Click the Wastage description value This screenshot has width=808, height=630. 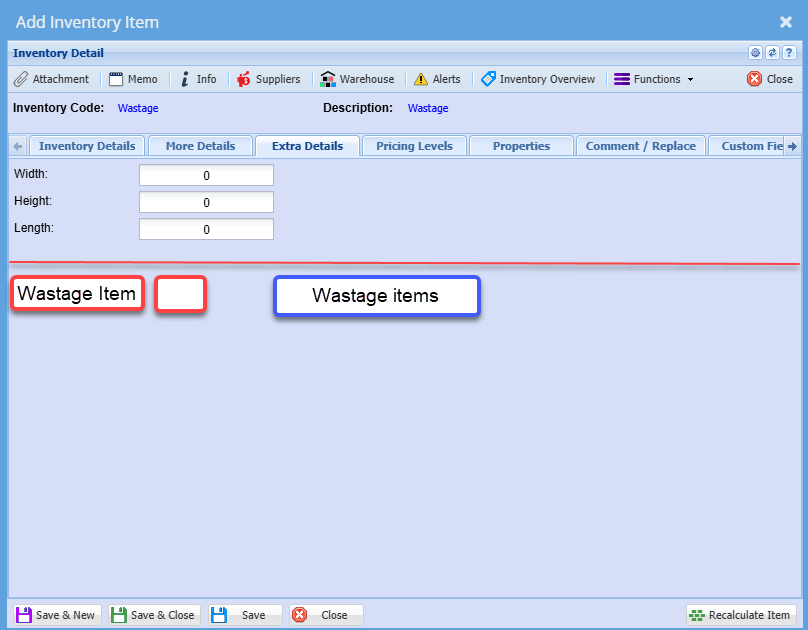tap(428, 108)
